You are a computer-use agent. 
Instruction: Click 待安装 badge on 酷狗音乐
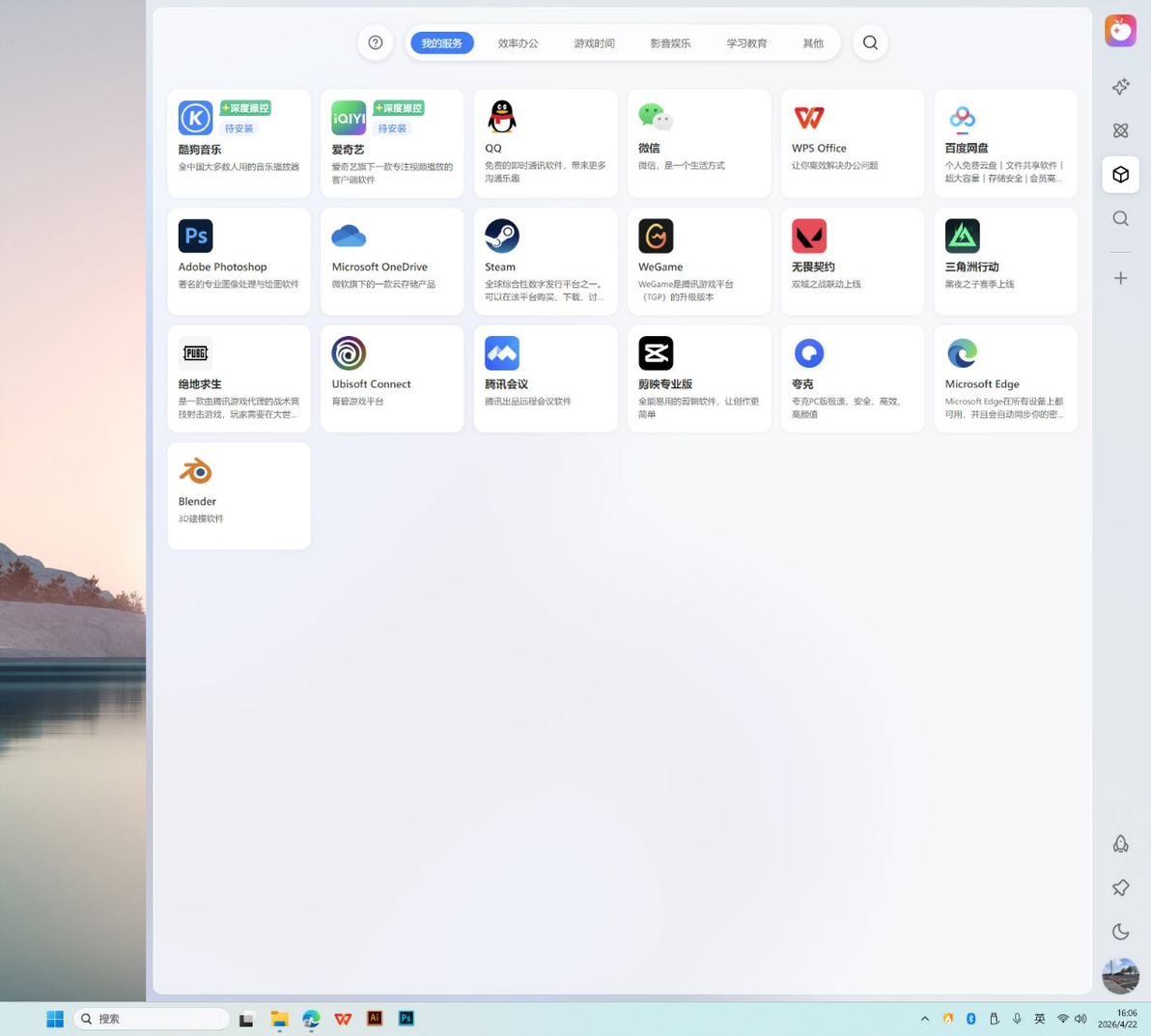(x=239, y=128)
